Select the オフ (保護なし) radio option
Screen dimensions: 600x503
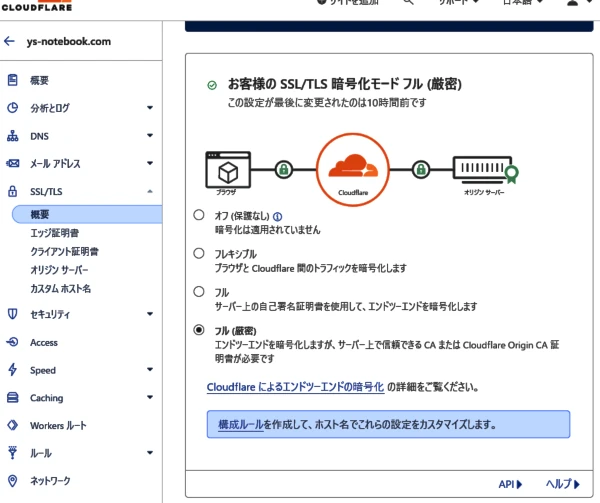tap(197, 216)
